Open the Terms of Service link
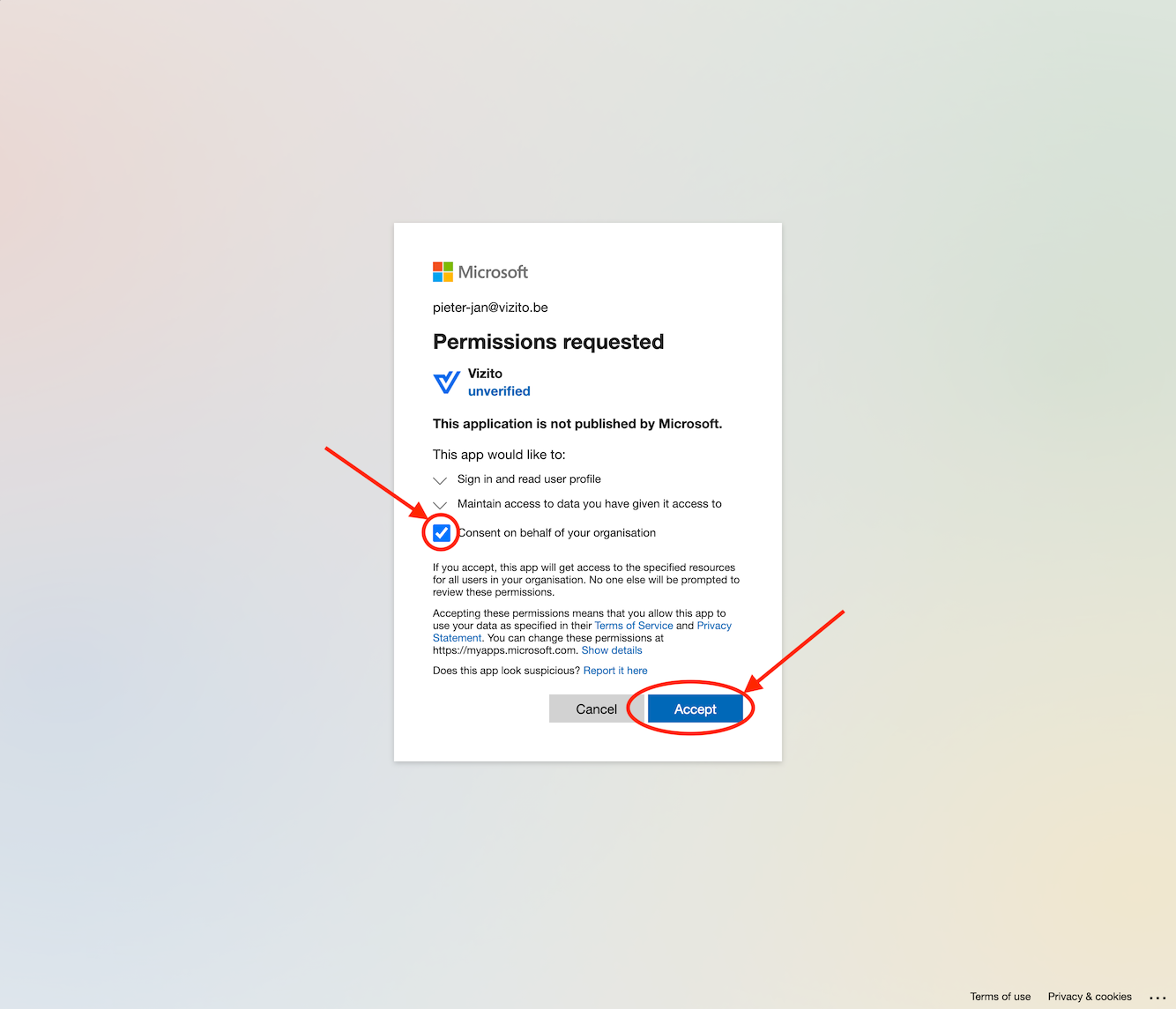Image resolution: width=1176 pixels, height=1009 pixels. [634, 626]
